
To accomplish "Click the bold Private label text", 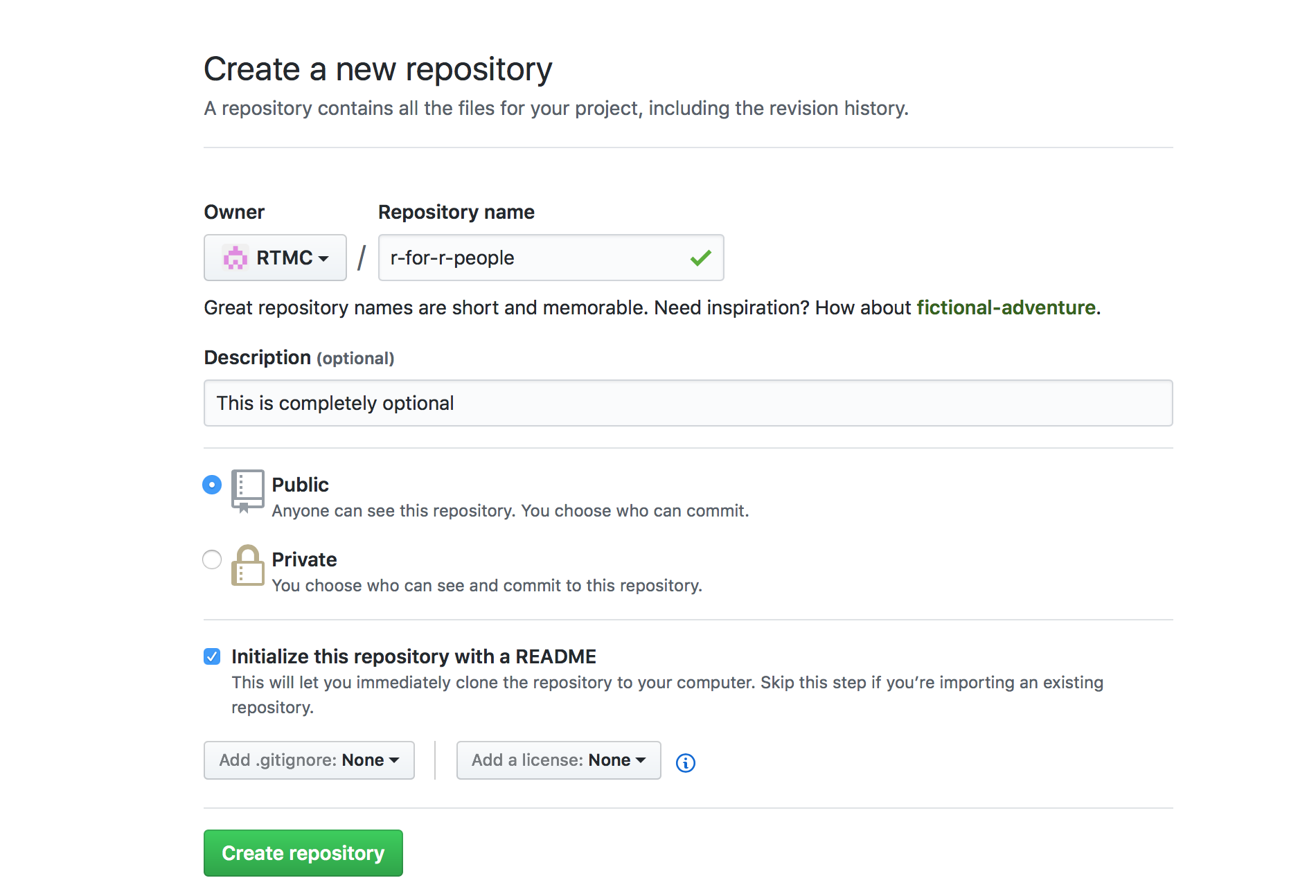I will [x=304, y=559].
